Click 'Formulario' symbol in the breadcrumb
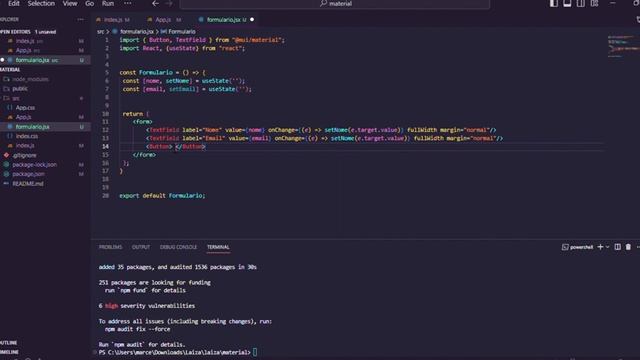Viewport: 640px width, 360px height. pos(182,31)
